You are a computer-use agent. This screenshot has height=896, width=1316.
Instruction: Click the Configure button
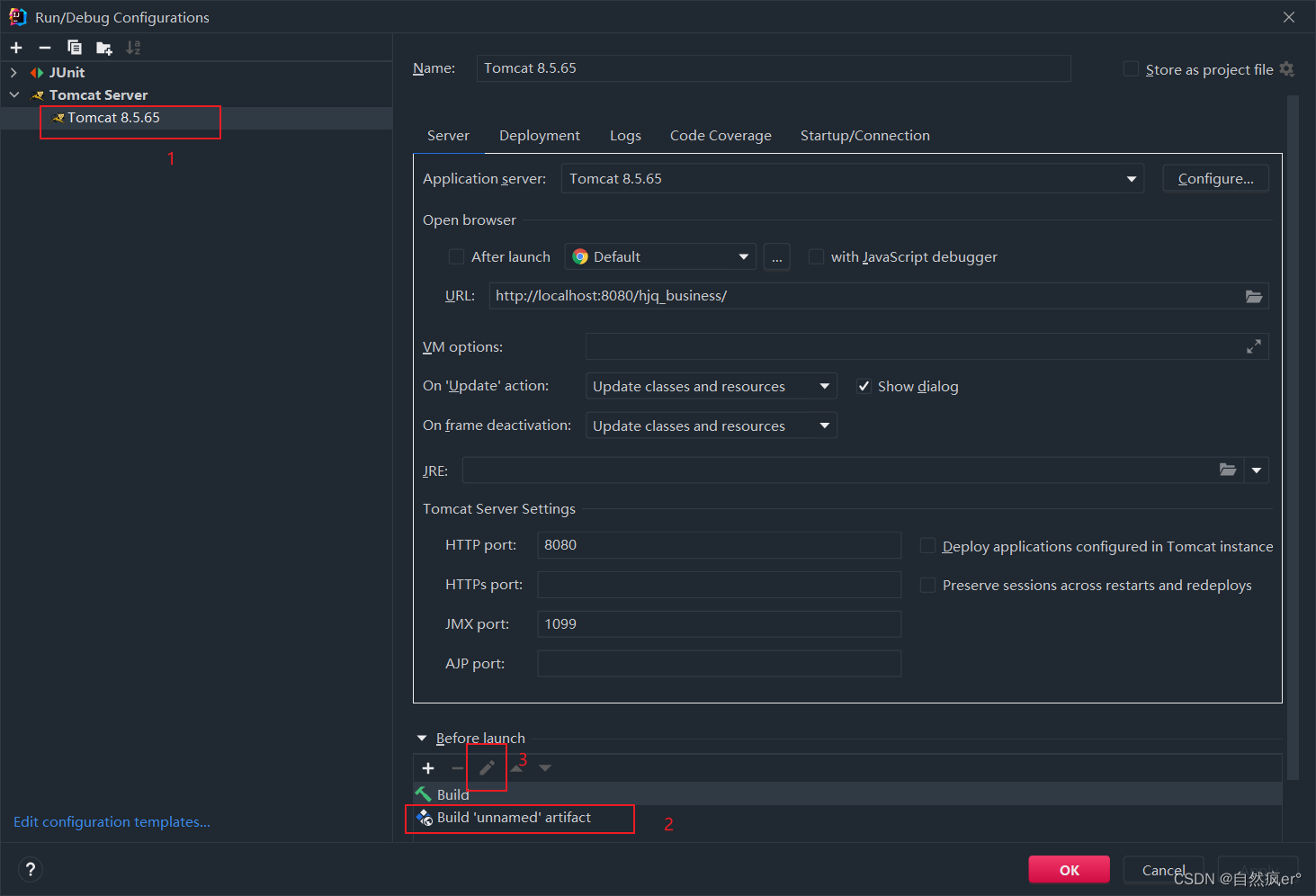pos(1215,178)
